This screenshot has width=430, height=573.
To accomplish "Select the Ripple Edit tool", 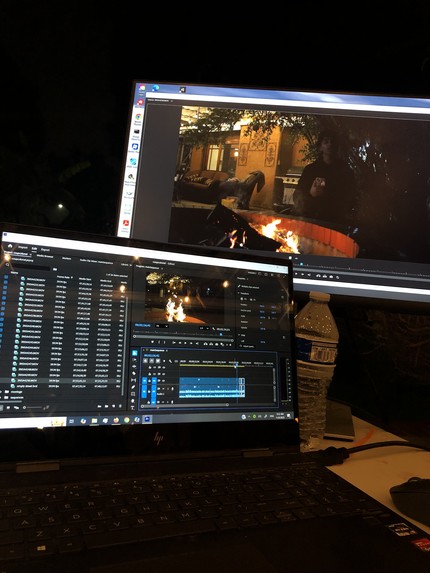I will coord(134,367).
